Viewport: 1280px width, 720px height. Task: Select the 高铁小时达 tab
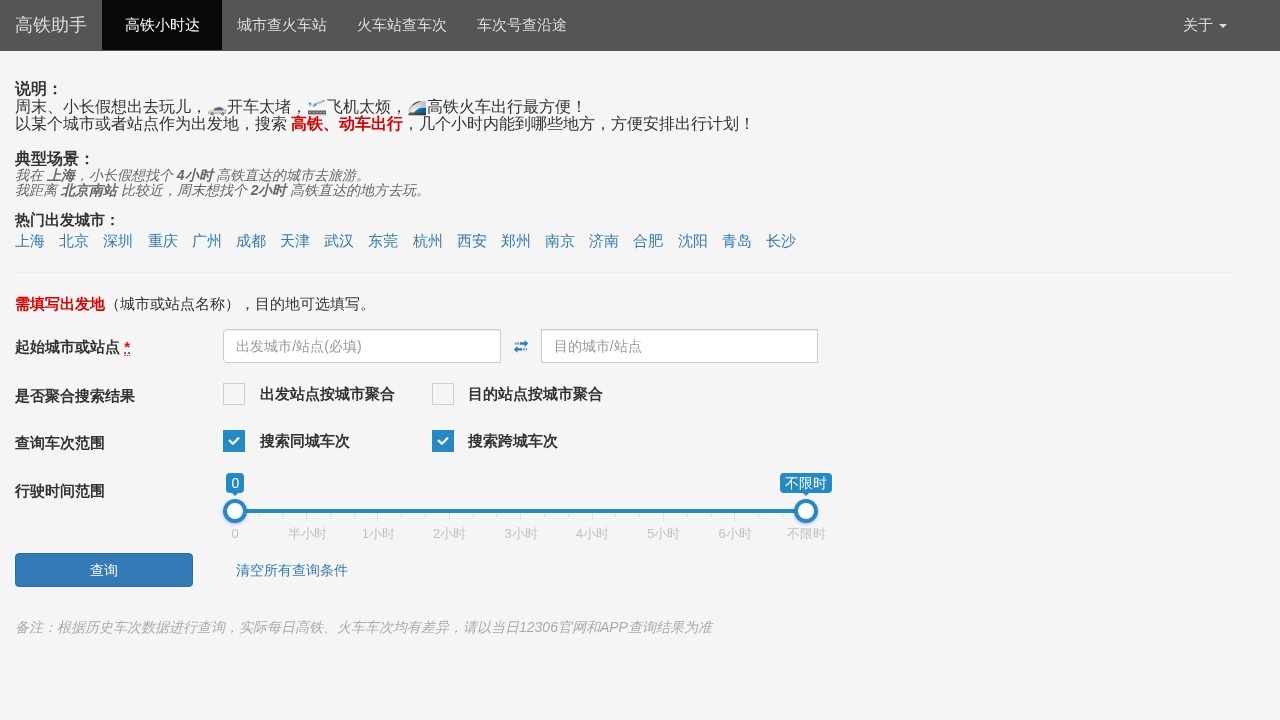pyautogui.click(x=162, y=25)
